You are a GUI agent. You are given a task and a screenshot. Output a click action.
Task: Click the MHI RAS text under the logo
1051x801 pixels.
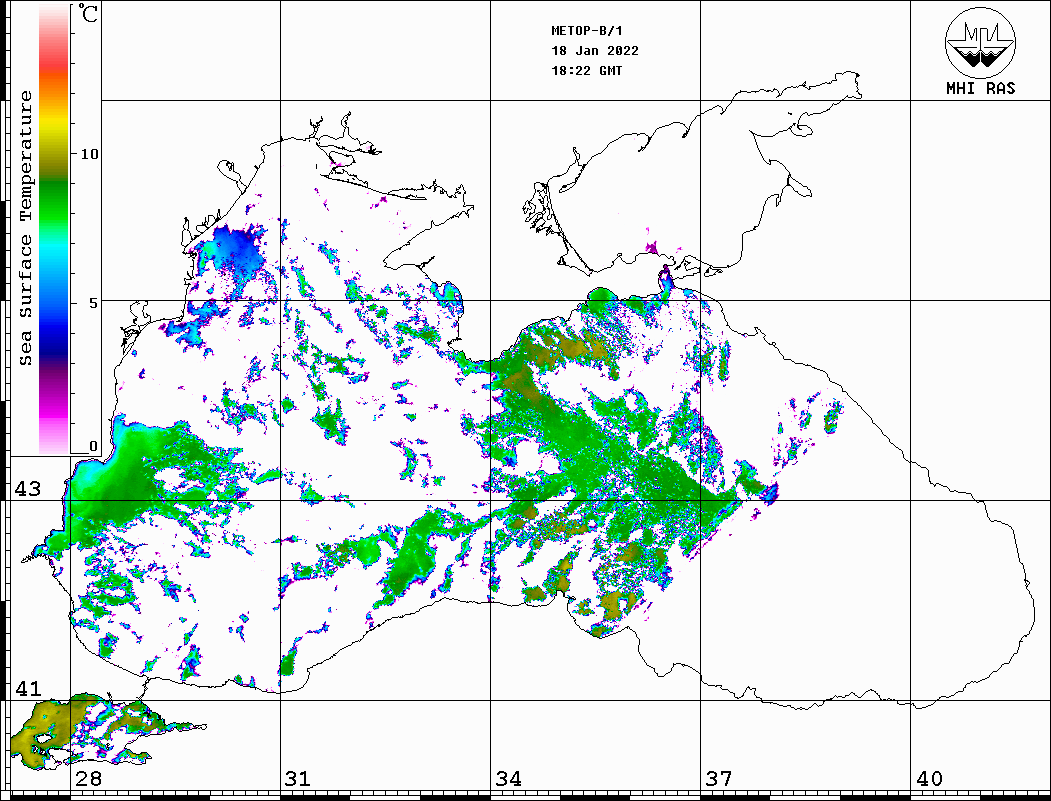[x=980, y=88]
